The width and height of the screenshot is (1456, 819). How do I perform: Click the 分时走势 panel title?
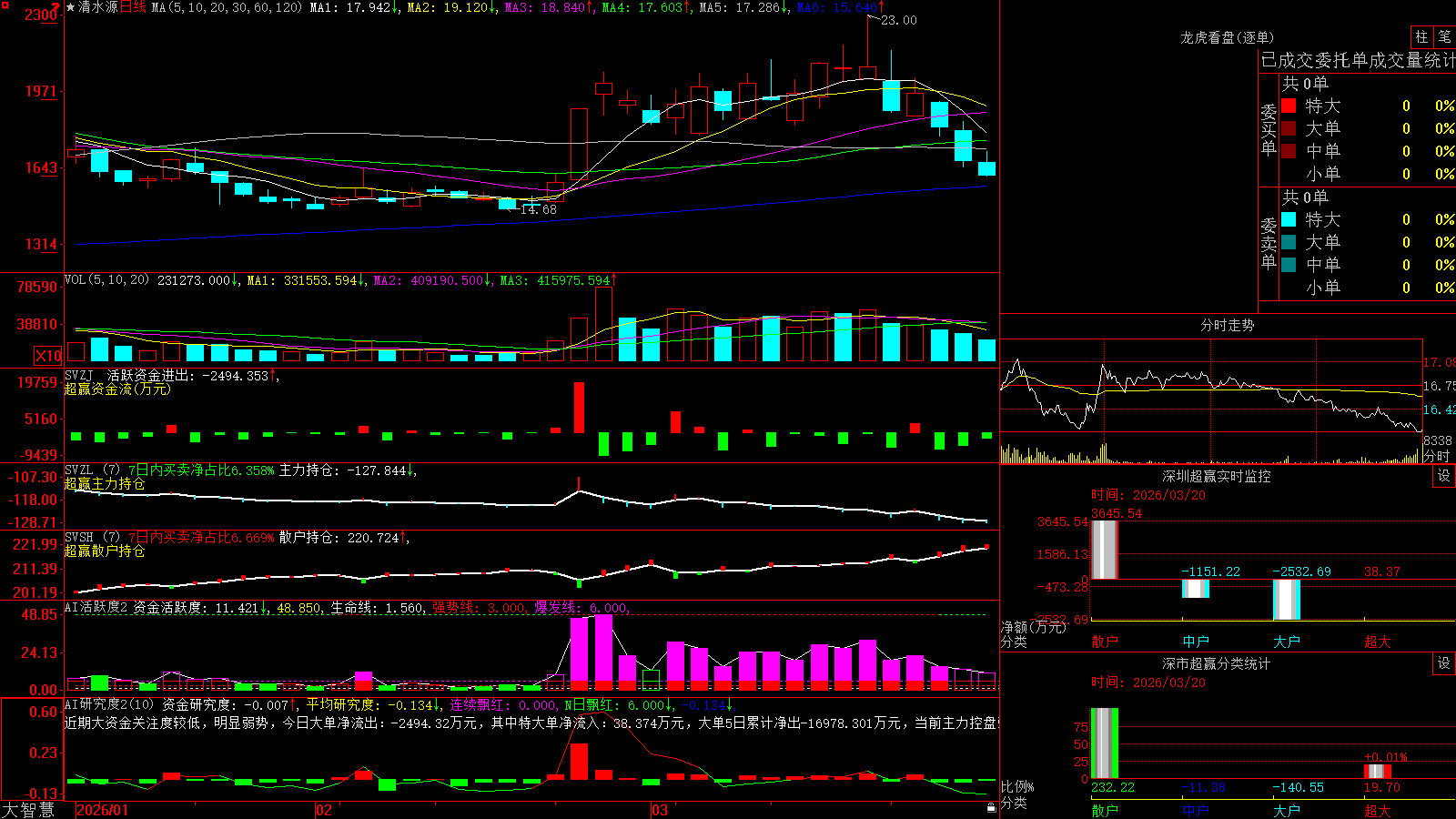pyautogui.click(x=1227, y=325)
